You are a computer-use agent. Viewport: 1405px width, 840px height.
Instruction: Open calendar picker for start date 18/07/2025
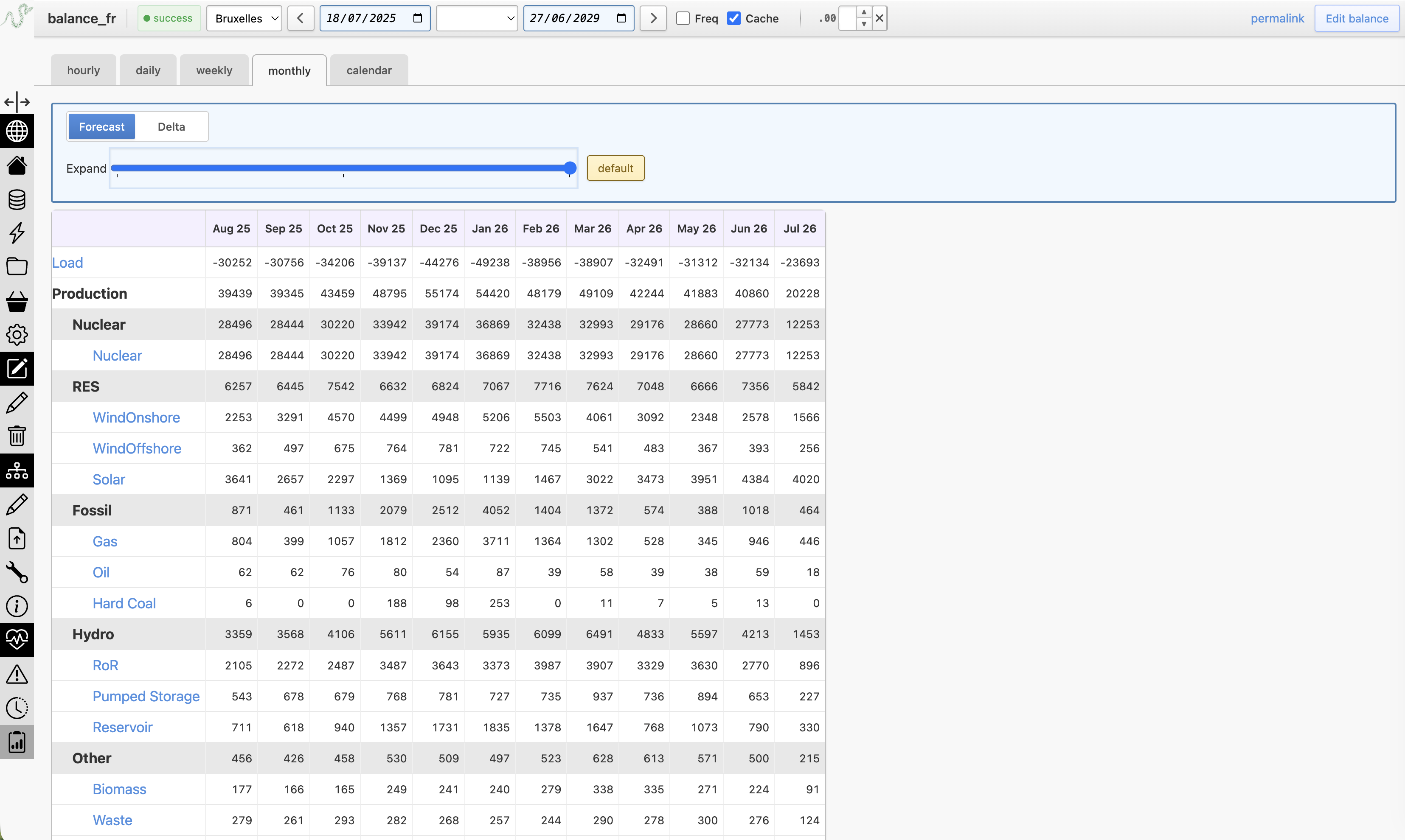click(418, 18)
